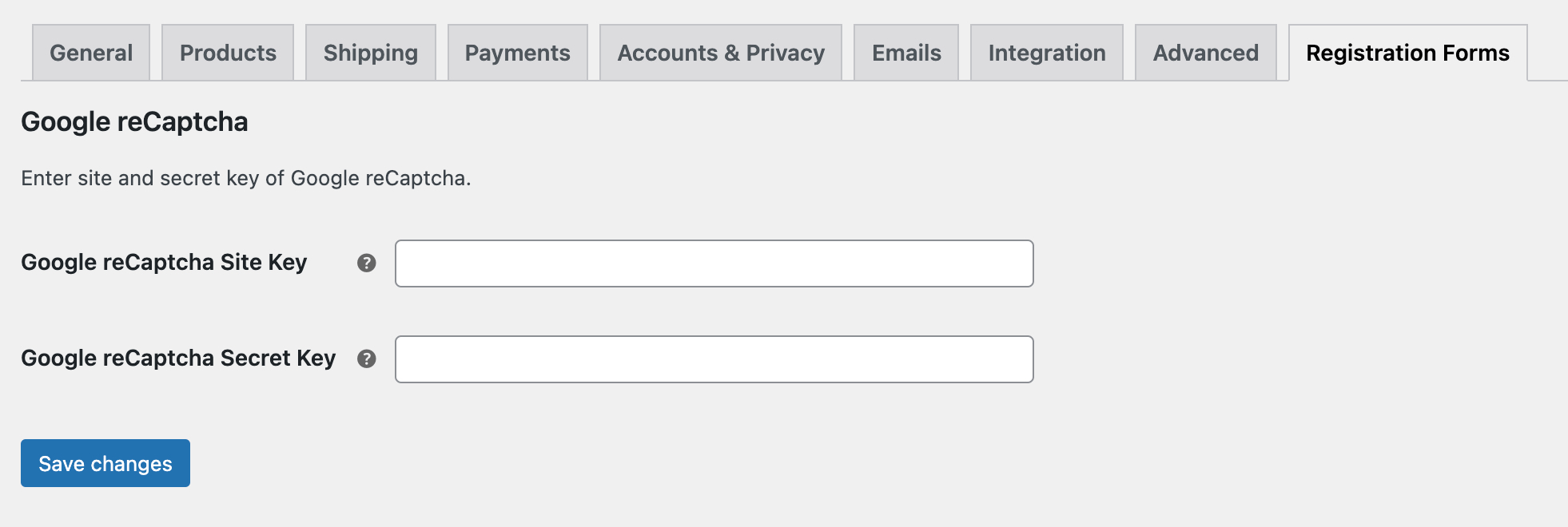
Task: Click the site and secret key description text
Action: click(246, 177)
